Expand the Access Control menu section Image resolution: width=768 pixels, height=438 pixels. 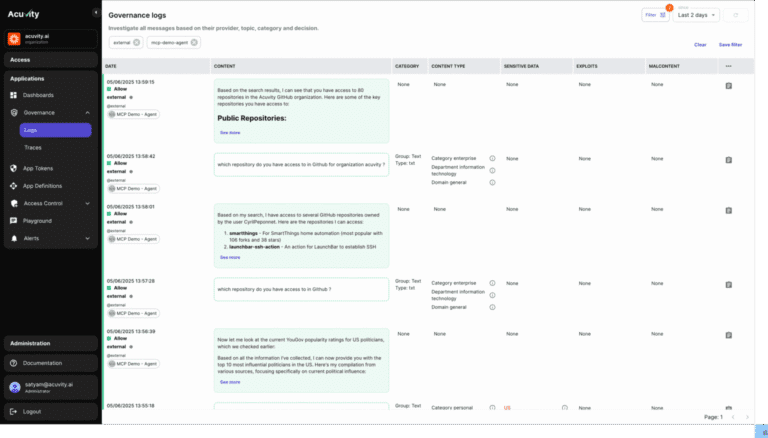click(89, 203)
